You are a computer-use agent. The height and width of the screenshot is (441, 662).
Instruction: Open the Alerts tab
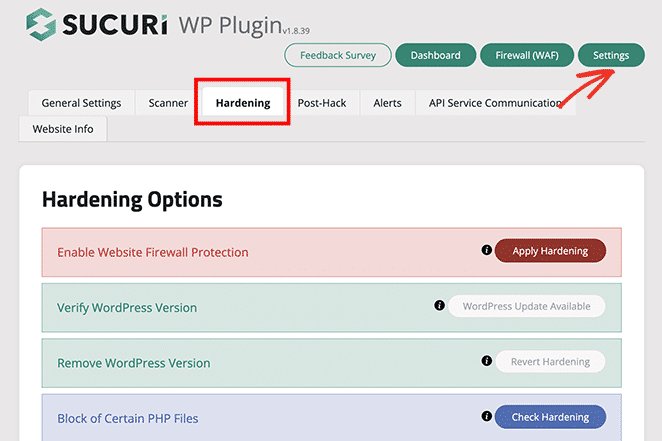[387, 103]
